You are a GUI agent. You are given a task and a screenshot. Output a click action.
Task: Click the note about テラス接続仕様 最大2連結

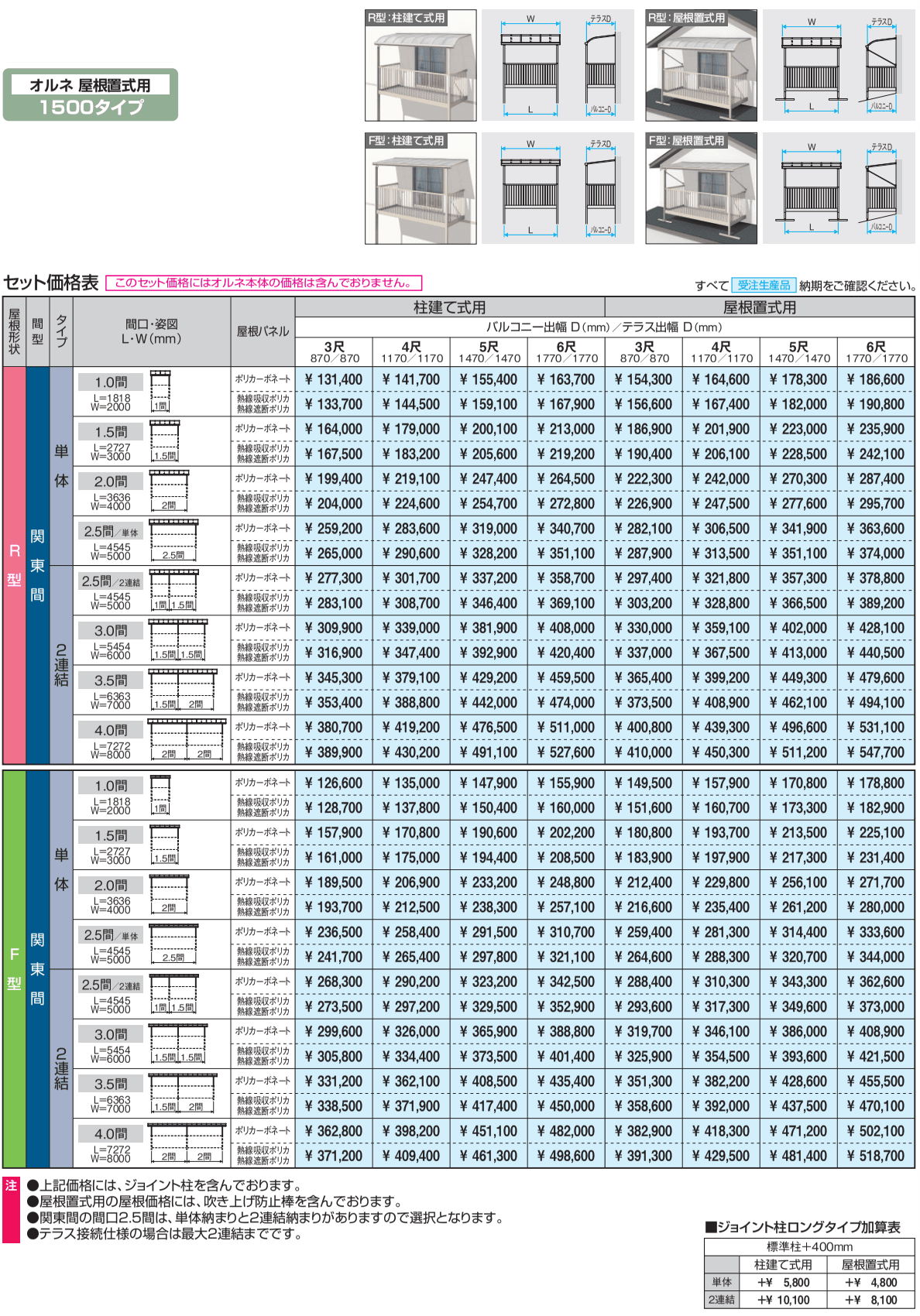164,1233
